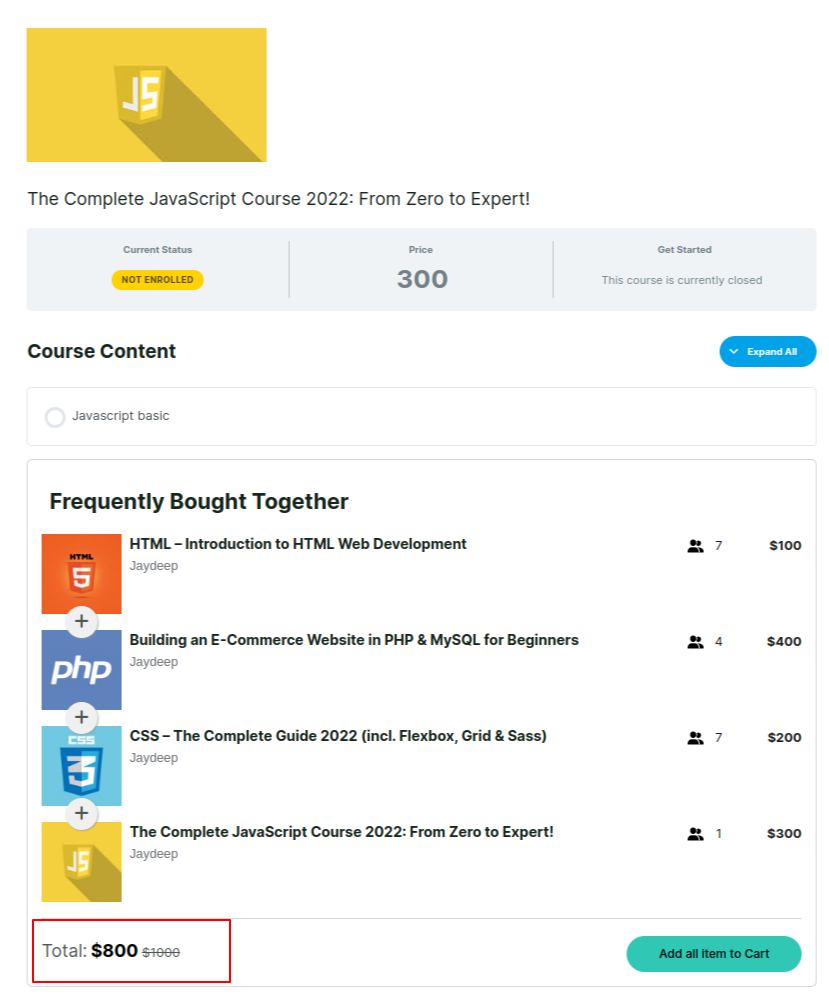Image resolution: width=829 pixels, height=1005 pixels.
Task: Click the plus icon above the small JavaScript thumbnail
Action: point(81,814)
